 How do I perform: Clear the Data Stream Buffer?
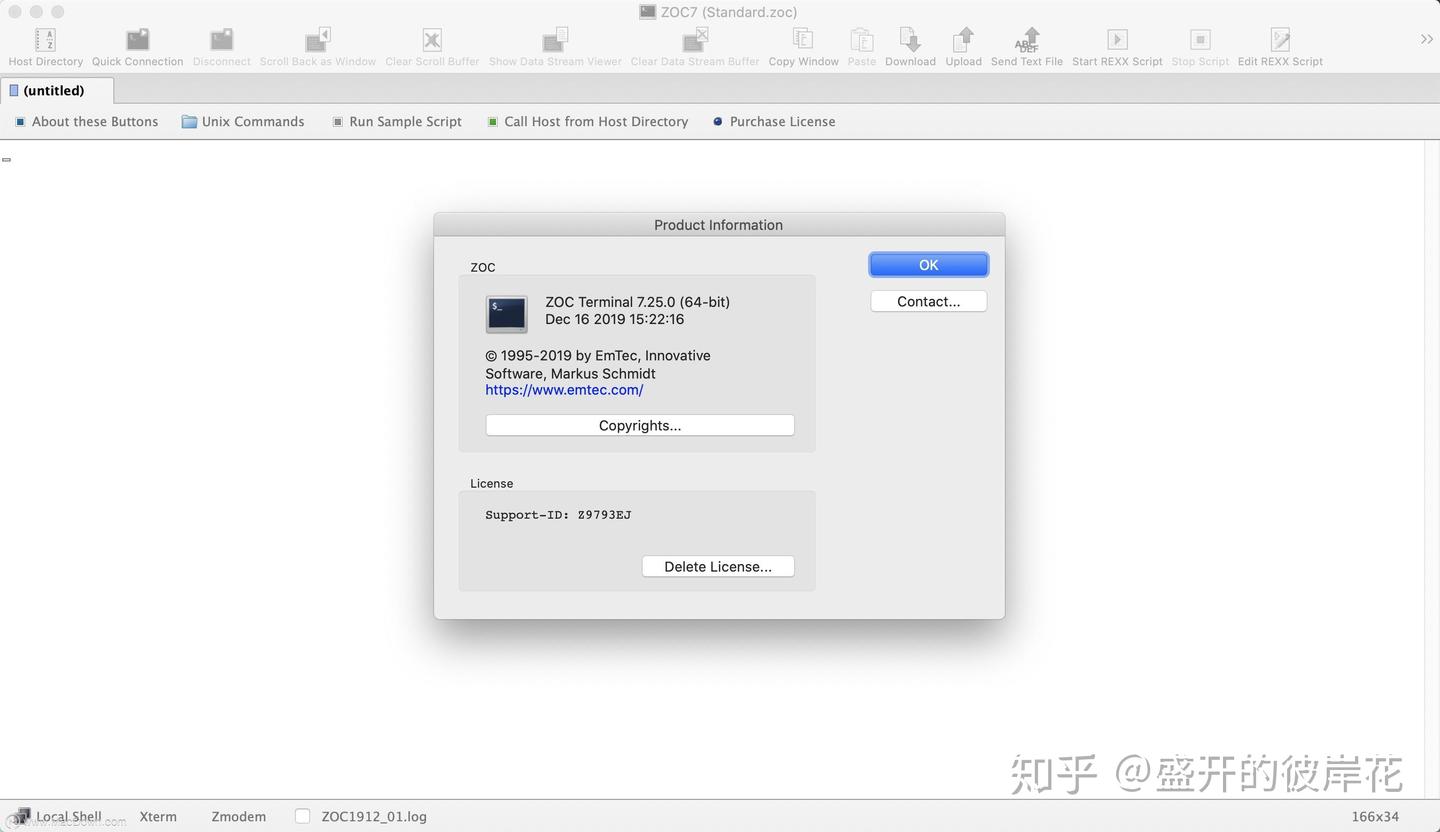click(x=694, y=42)
